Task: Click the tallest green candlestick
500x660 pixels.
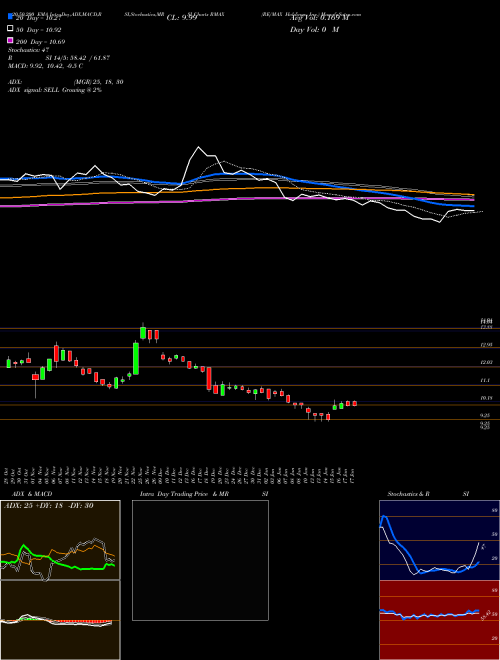Action: [x=136, y=359]
